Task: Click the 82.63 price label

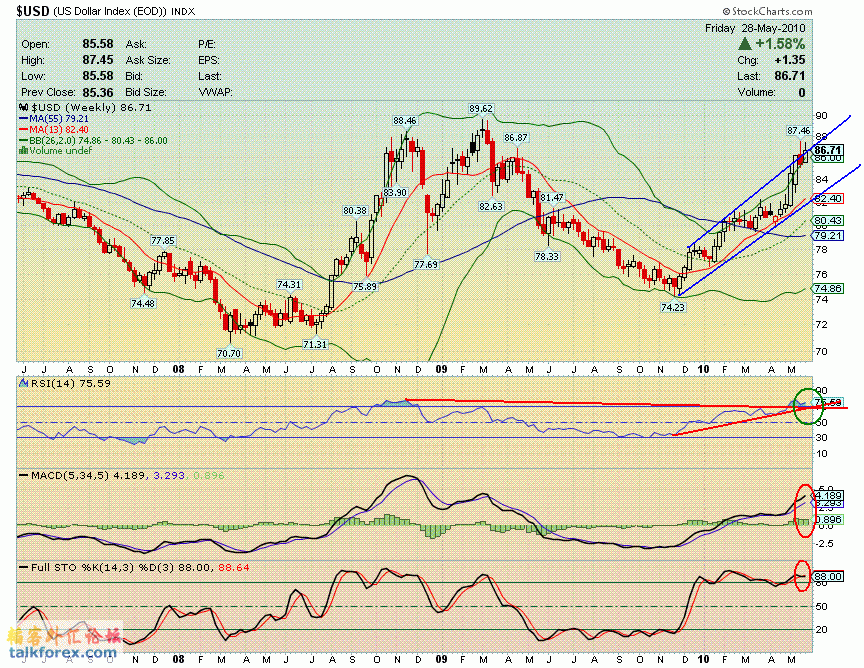Action: click(x=491, y=206)
